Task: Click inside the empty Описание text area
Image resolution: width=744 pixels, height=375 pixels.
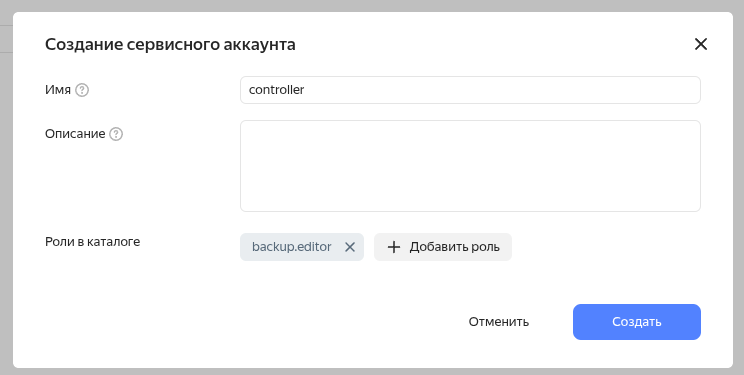Action: point(470,166)
